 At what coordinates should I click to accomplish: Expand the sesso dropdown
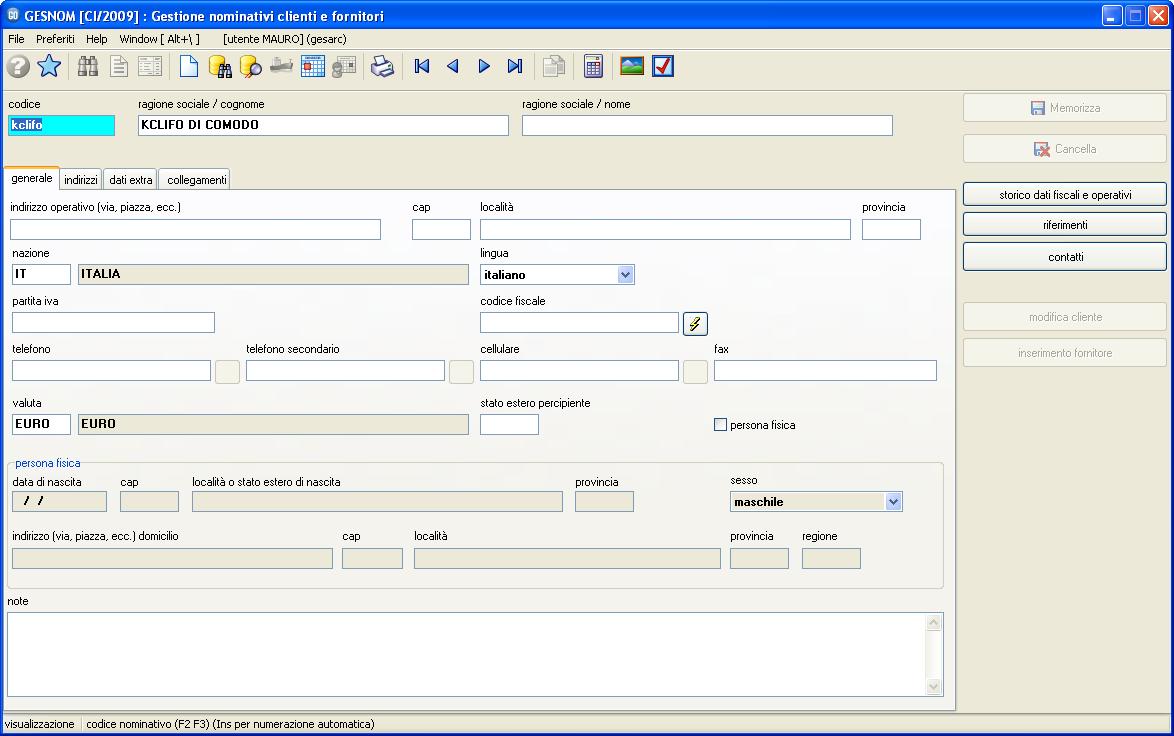tap(893, 502)
